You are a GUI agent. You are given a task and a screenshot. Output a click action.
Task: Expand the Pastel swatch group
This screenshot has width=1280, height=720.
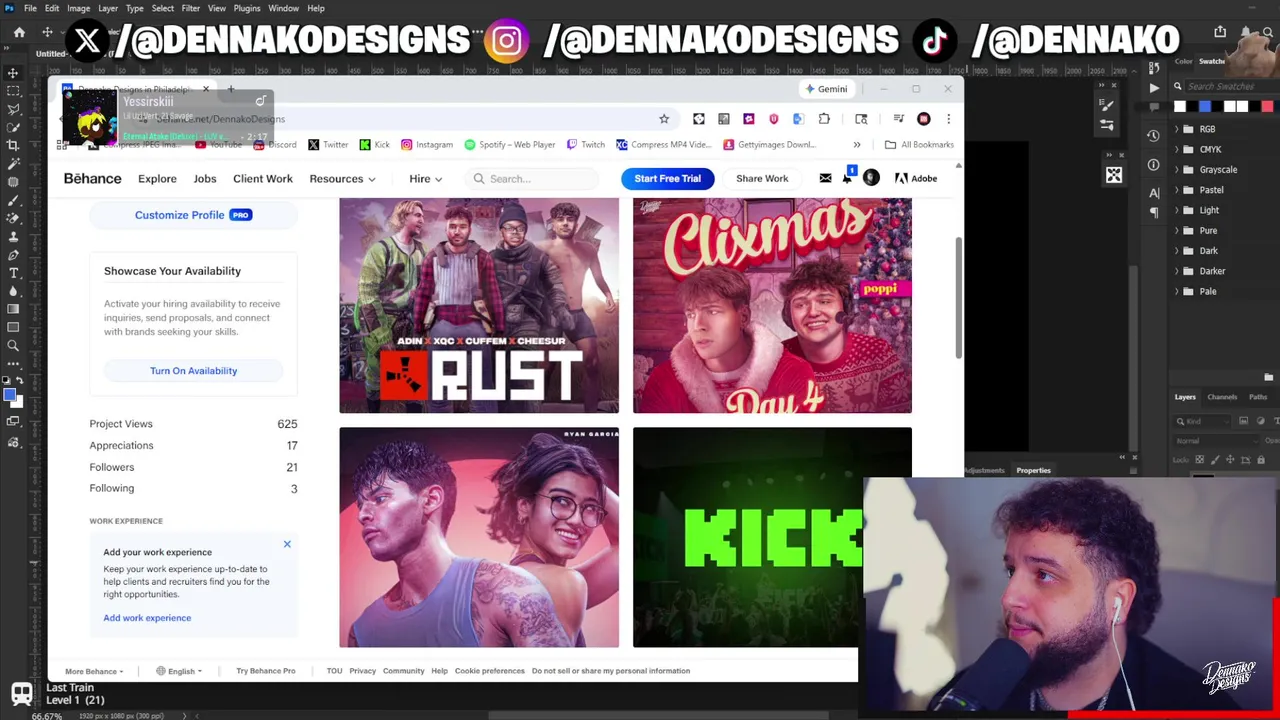point(1177,190)
